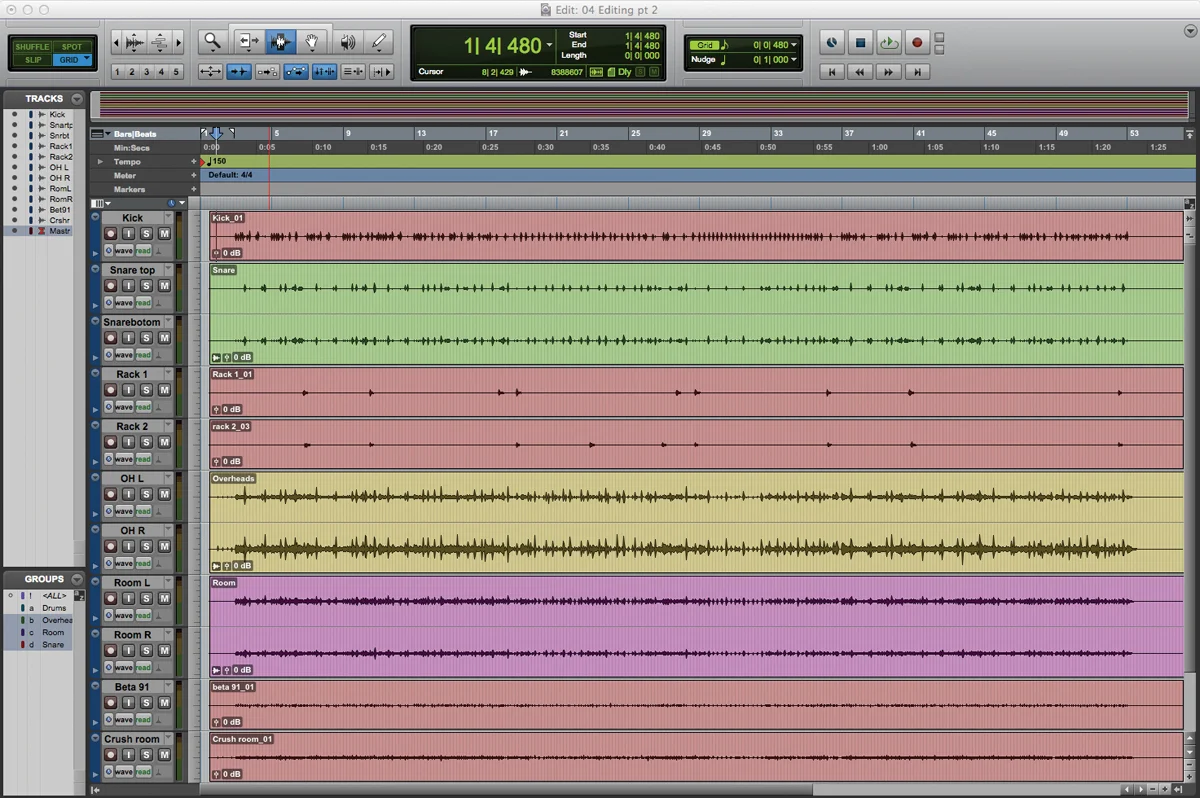Image resolution: width=1200 pixels, height=798 pixels.
Task: Switch to Spot edit mode
Action: (73, 45)
